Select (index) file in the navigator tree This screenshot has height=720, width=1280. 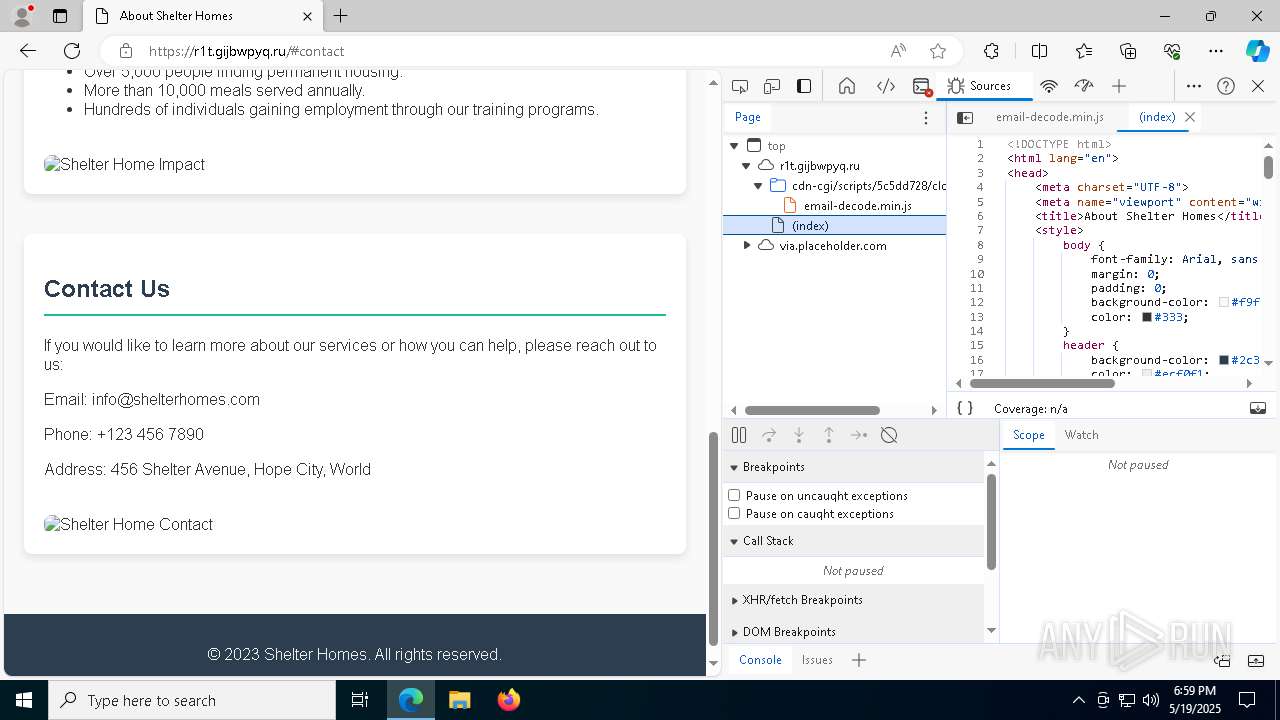(834, 226)
